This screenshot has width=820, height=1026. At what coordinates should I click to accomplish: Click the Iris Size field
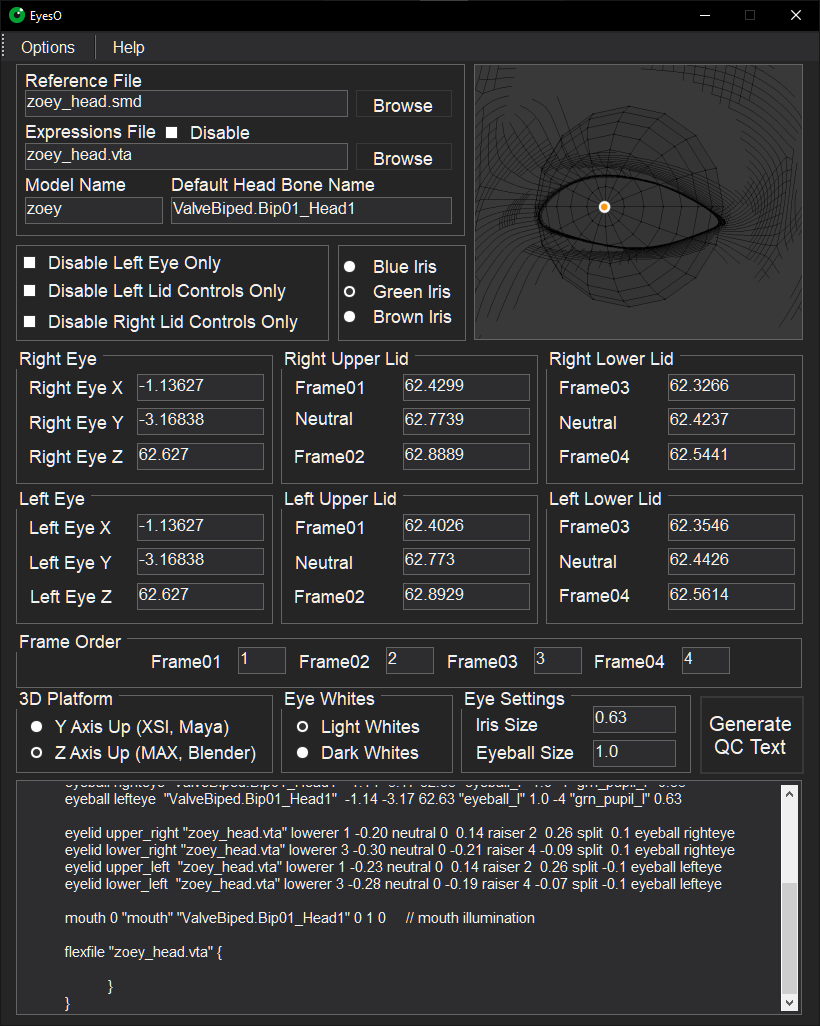coord(634,719)
